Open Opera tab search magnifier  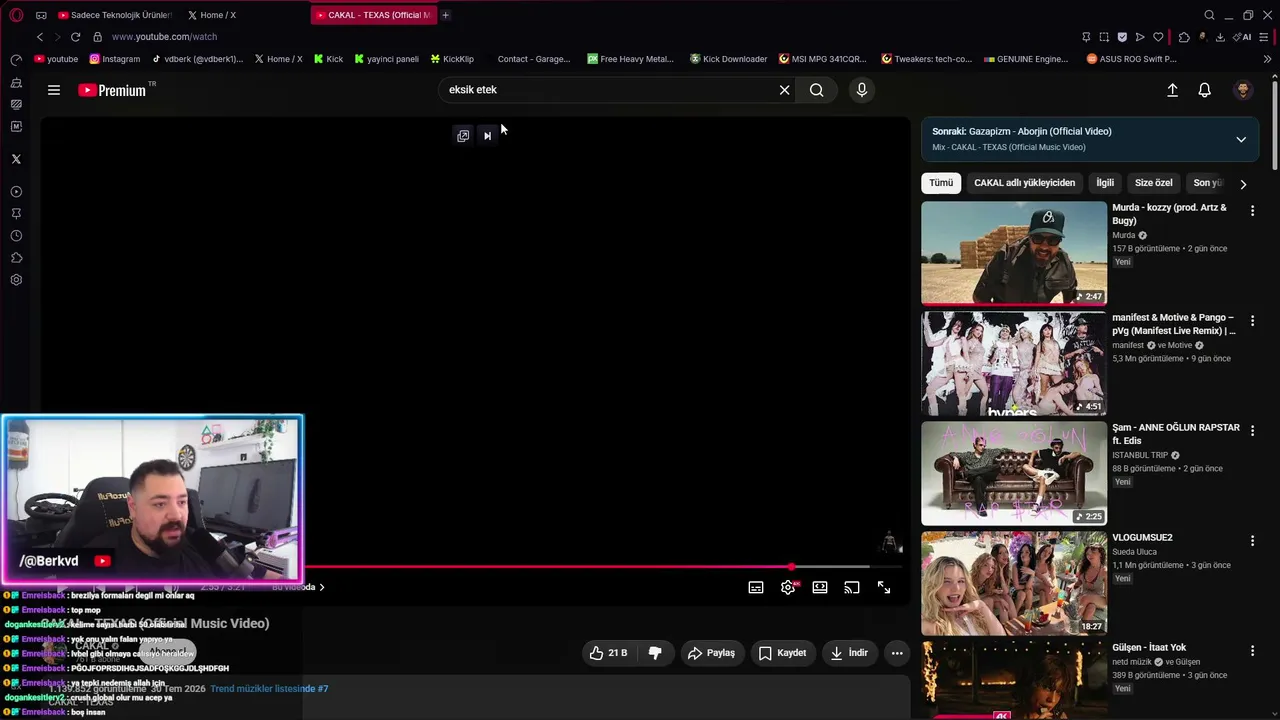pyautogui.click(x=1209, y=15)
